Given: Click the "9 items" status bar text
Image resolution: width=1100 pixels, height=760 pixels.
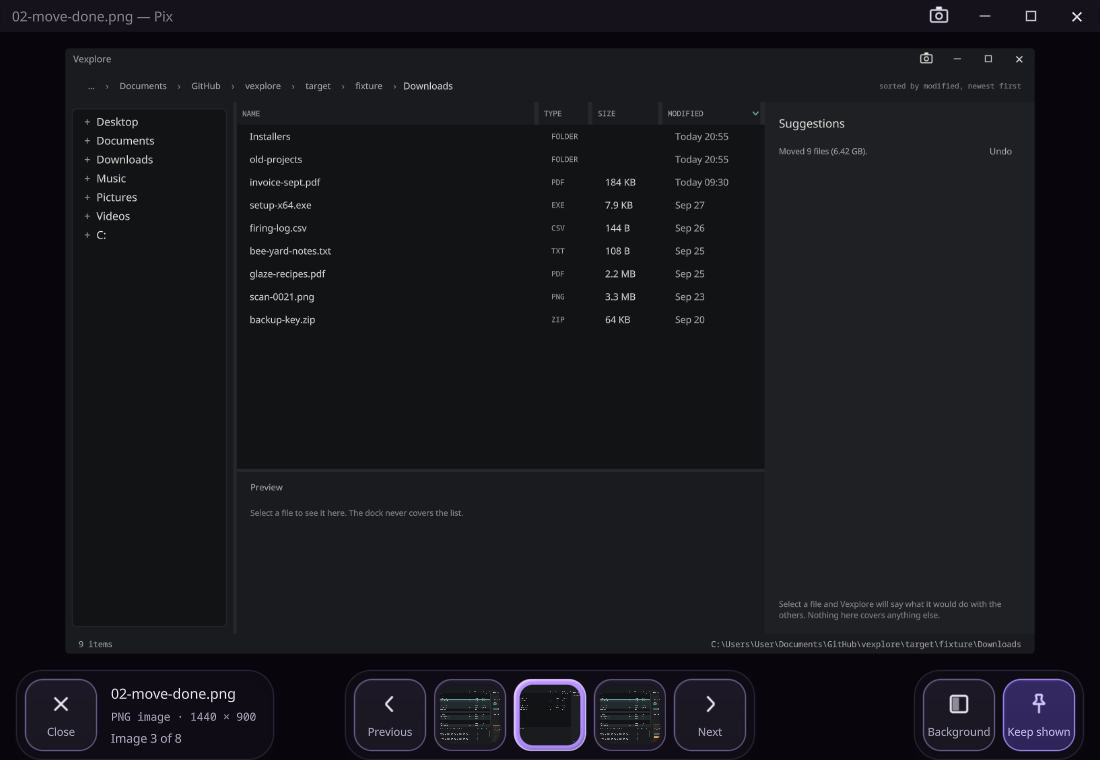Looking at the screenshot, I should (95, 644).
